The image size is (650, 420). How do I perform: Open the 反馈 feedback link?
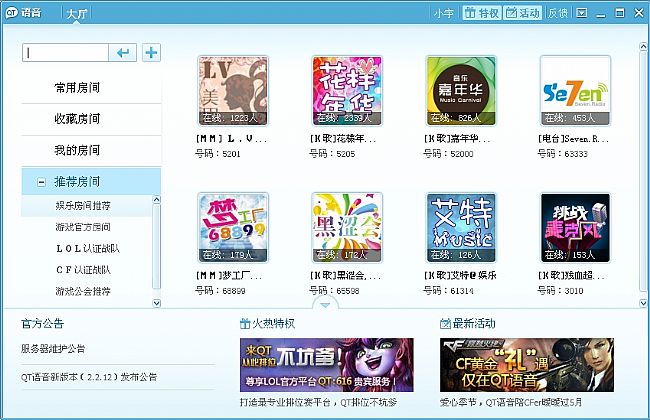point(557,13)
